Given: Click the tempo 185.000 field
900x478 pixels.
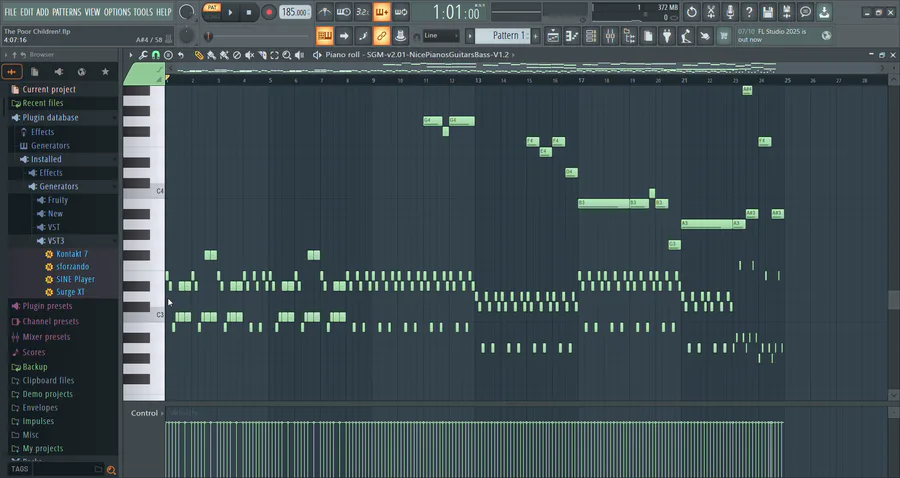Looking at the screenshot, I should [x=295, y=11].
